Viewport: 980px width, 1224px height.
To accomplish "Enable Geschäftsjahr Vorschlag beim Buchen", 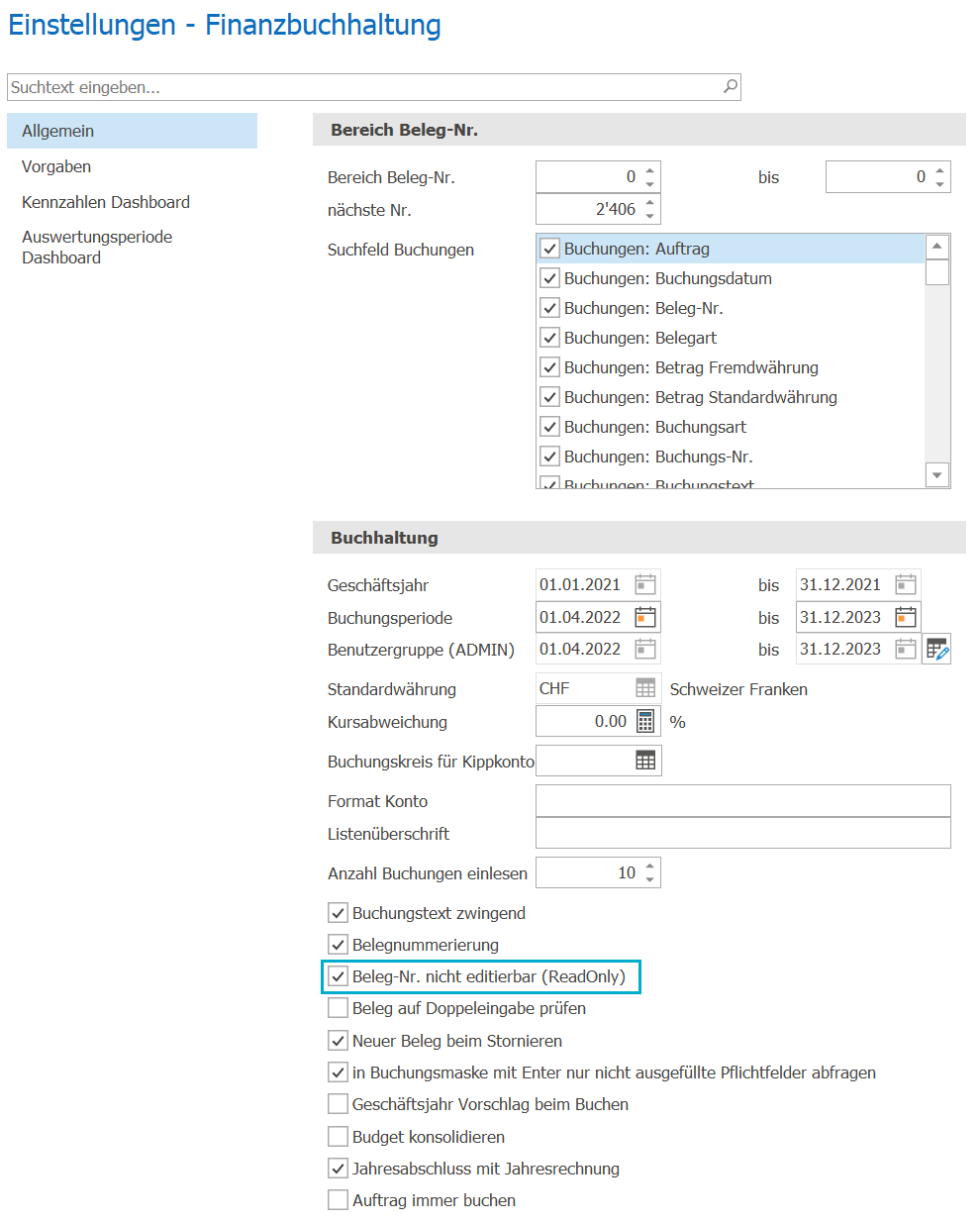I will tap(339, 1104).
